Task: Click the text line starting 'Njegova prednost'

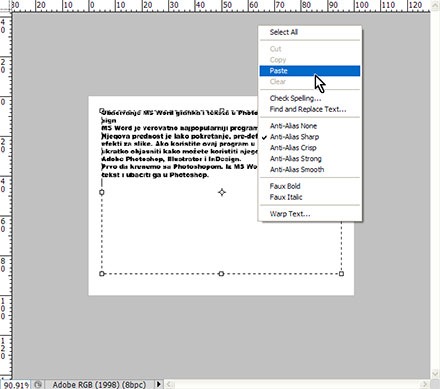Action: [179, 136]
